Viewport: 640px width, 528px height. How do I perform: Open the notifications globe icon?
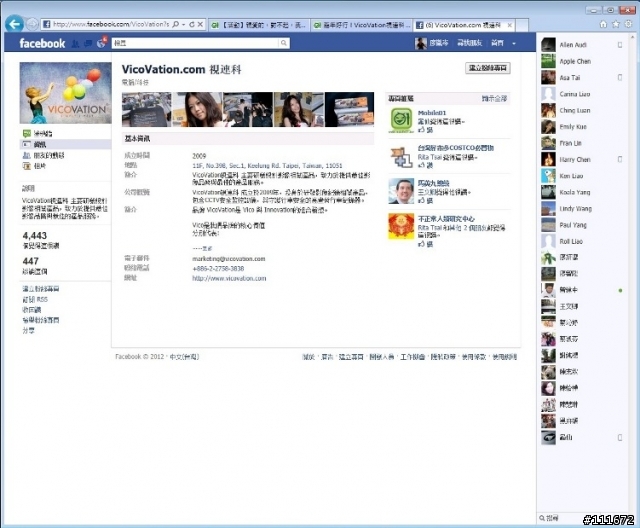(x=102, y=42)
